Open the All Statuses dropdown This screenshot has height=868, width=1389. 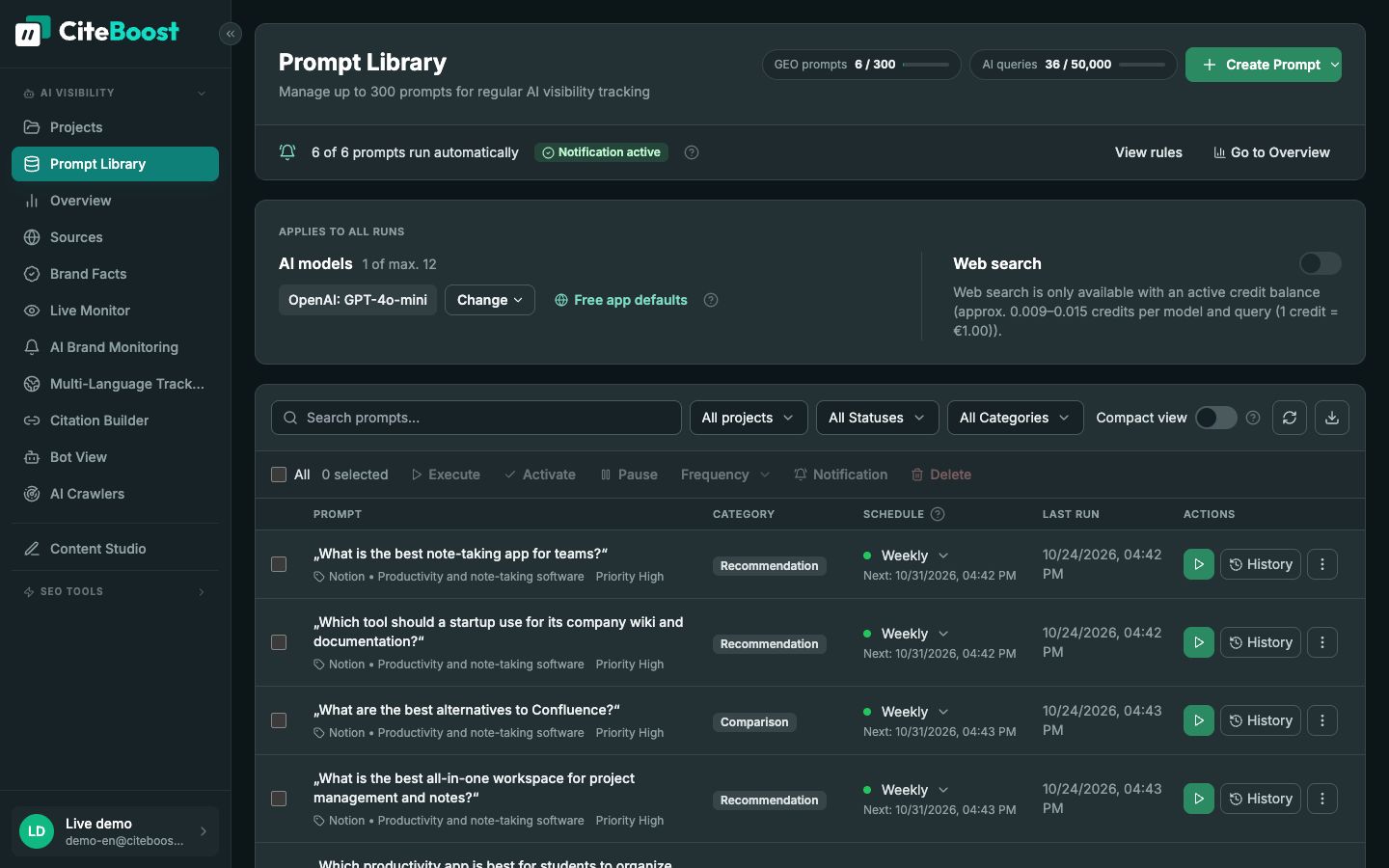click(x=877, y=418)
